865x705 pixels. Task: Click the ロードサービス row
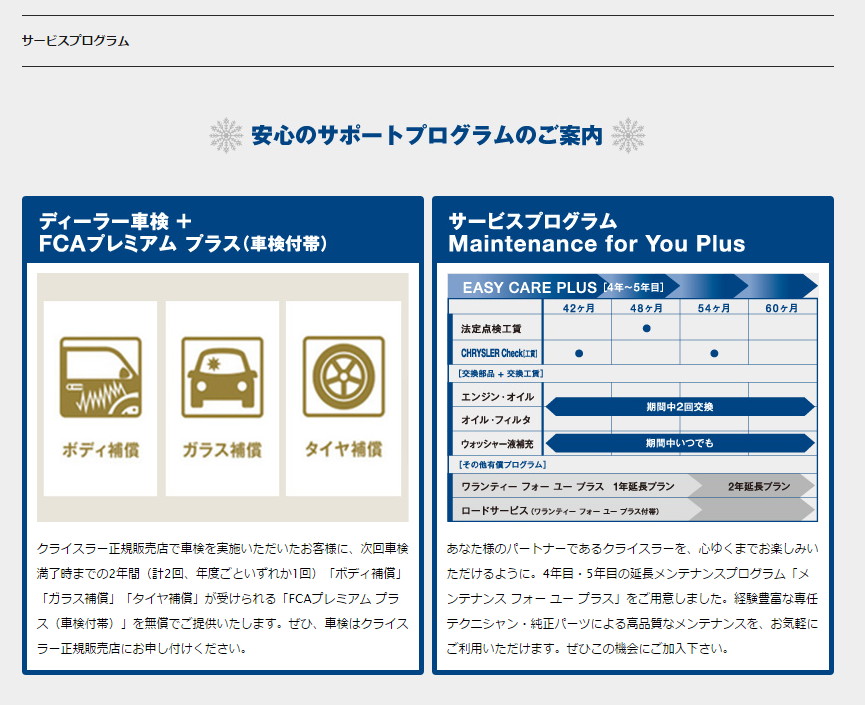pyautogui.click(x=633, y=510)
